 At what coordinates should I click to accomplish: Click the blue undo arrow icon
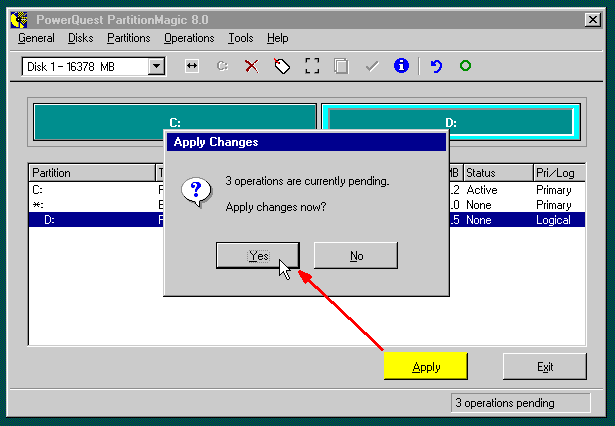tap(436, 66)
